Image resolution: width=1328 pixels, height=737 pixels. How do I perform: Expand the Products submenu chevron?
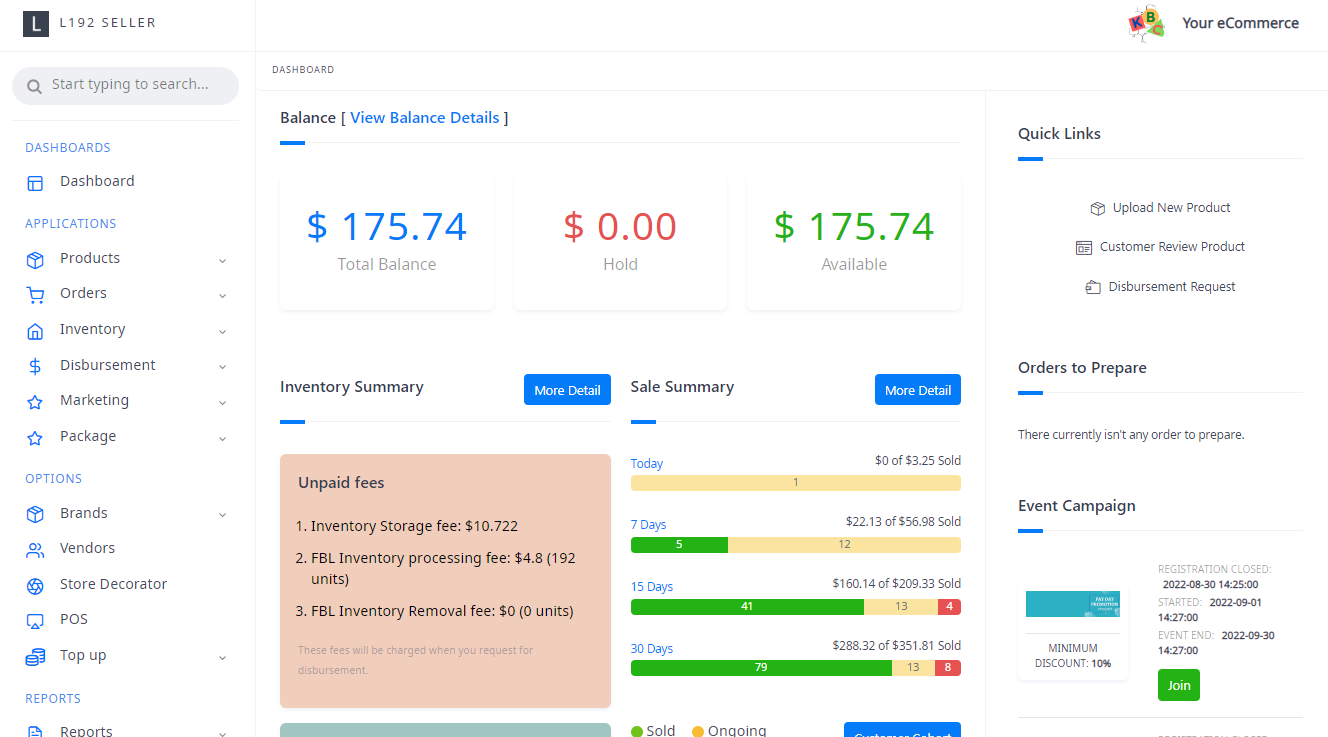click(x=222, y=260)
